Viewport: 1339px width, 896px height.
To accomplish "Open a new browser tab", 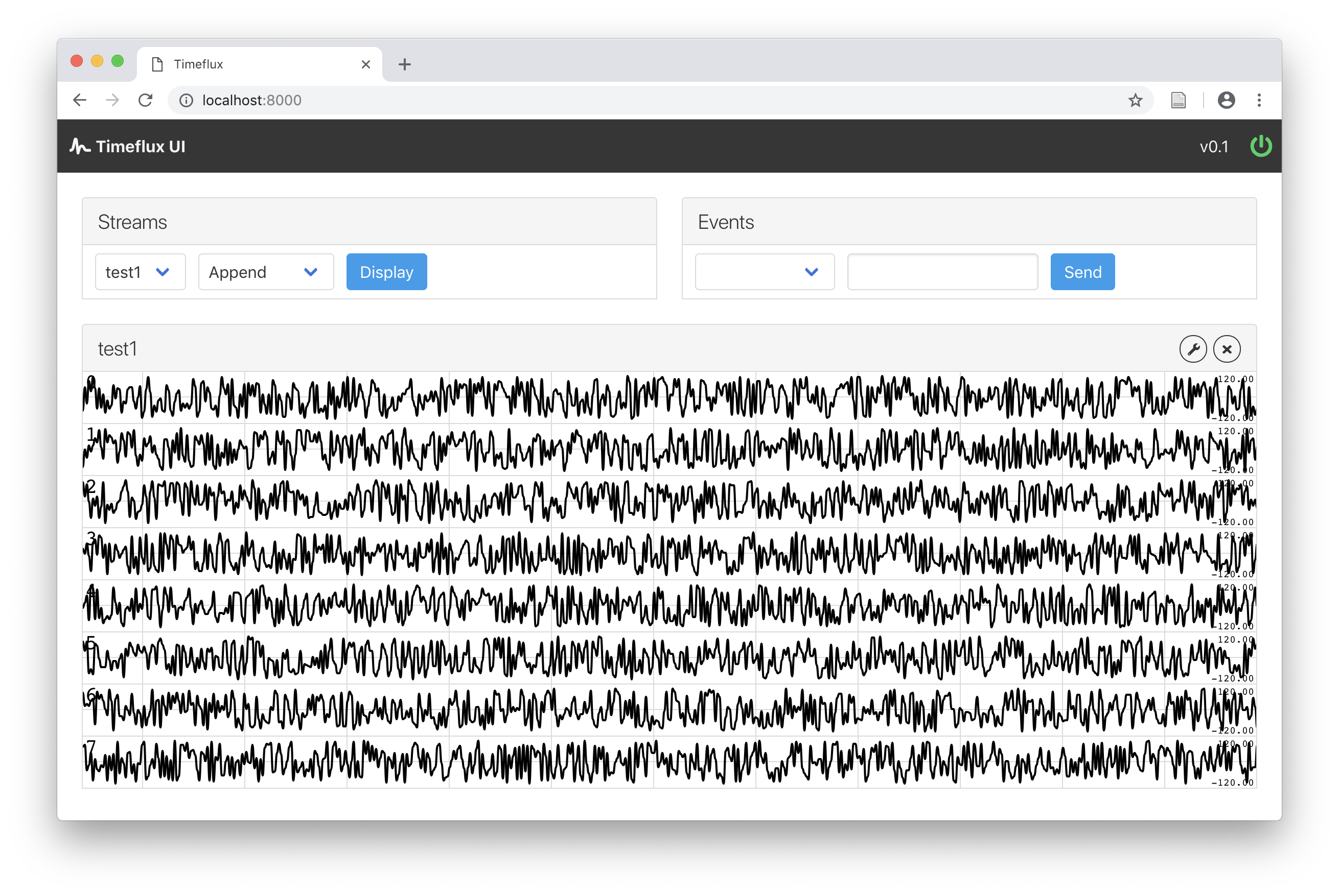I will (405, 64).
